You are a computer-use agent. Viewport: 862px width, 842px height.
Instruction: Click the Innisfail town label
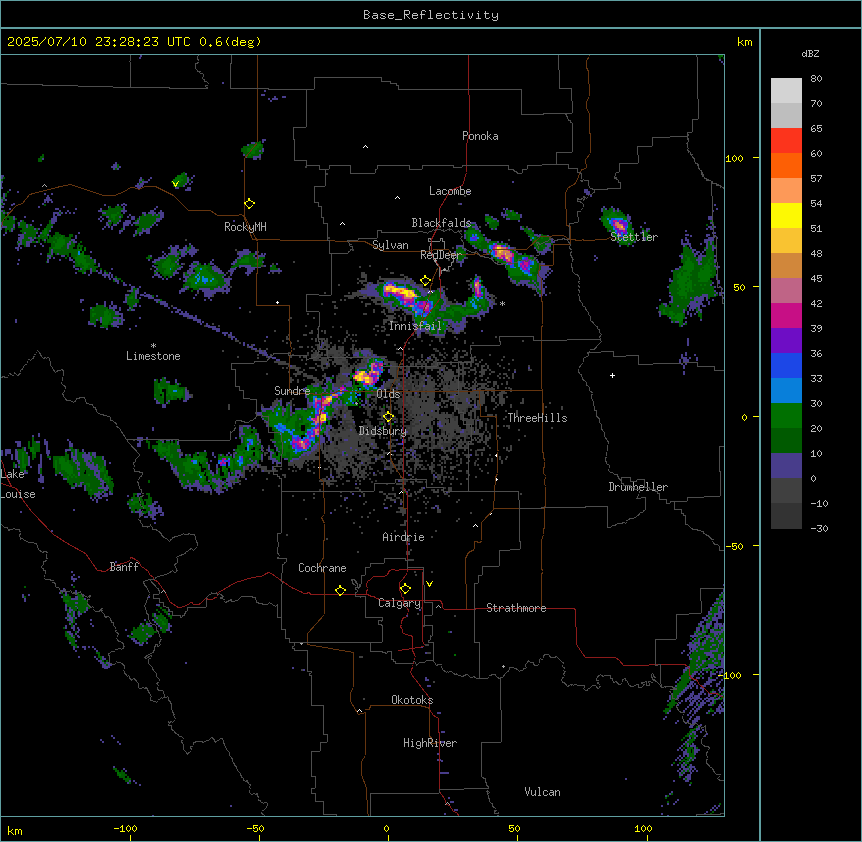coord(415,326)
